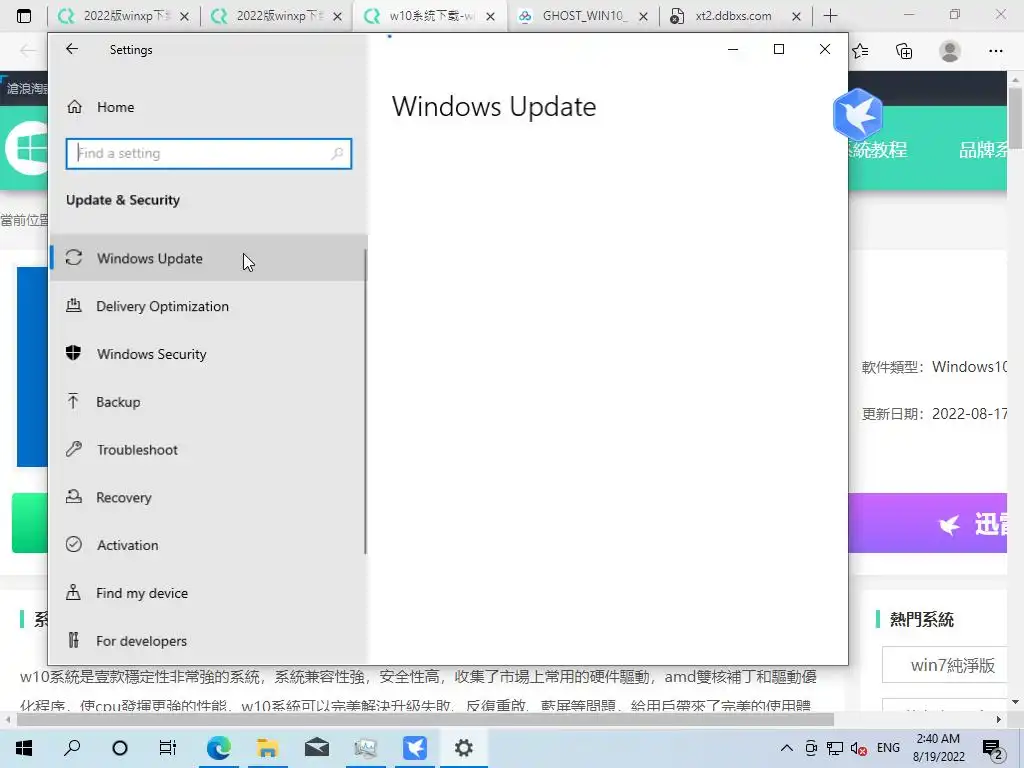Open Mail app from taskbar
The height and width of the screenshot is (768, 1024).
317,748
